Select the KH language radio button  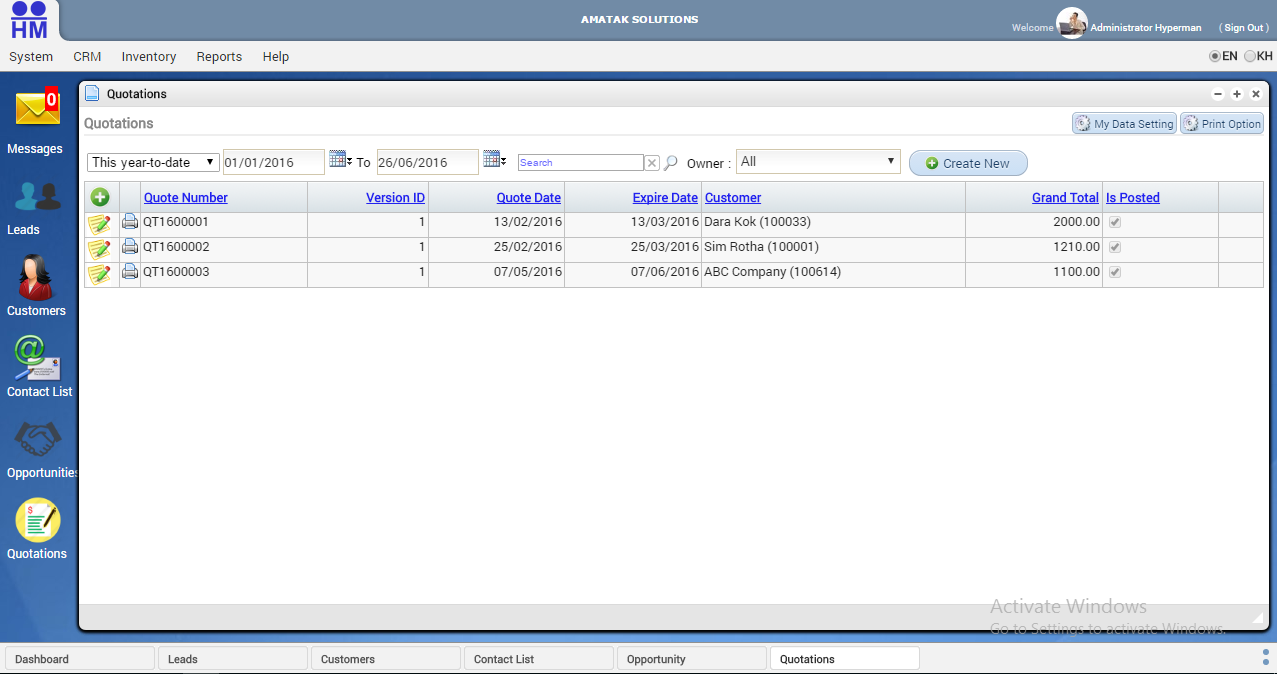1250,57
